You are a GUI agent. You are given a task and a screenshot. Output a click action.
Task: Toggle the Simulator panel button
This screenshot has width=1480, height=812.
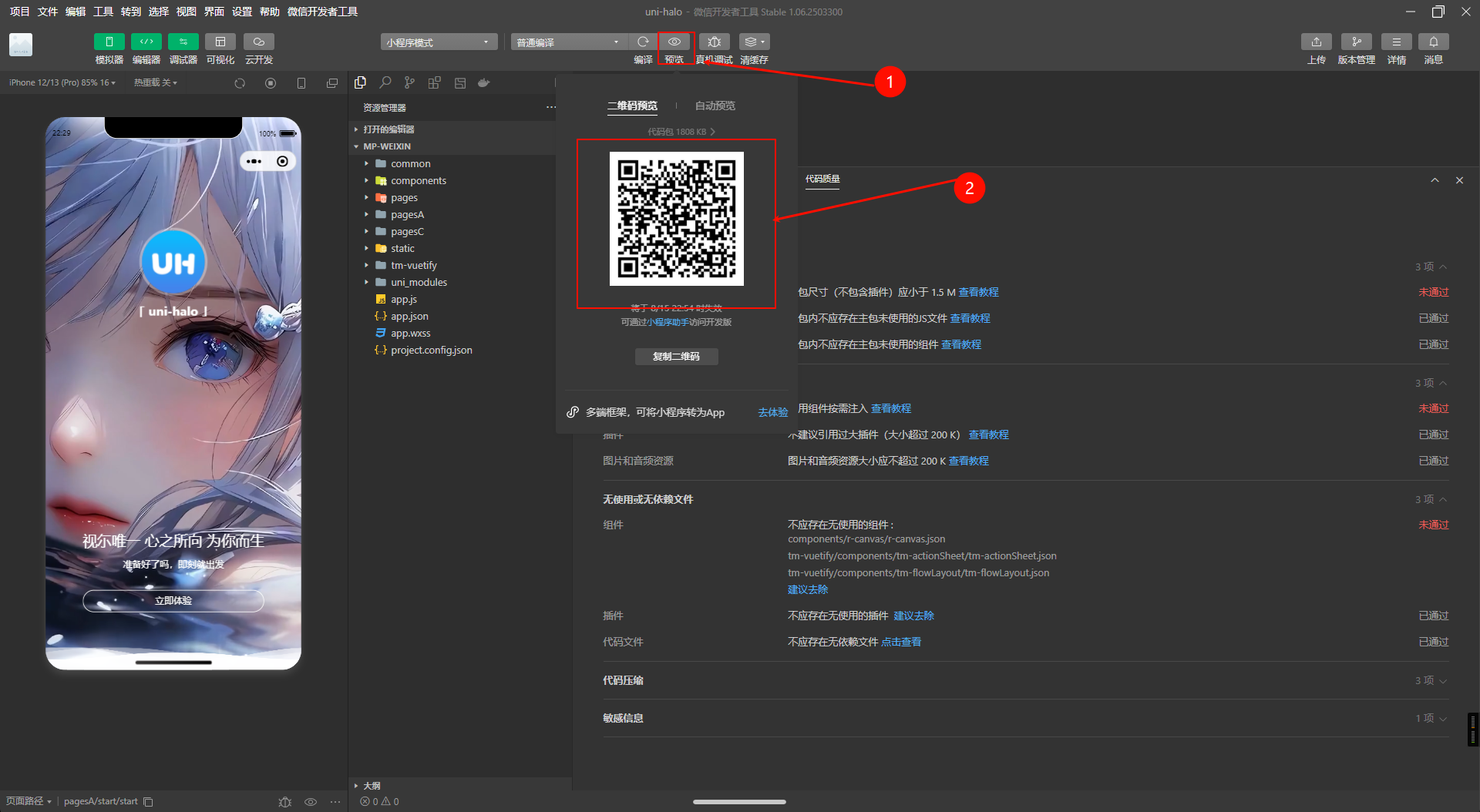pyautogui.click(x=109, y=42)
